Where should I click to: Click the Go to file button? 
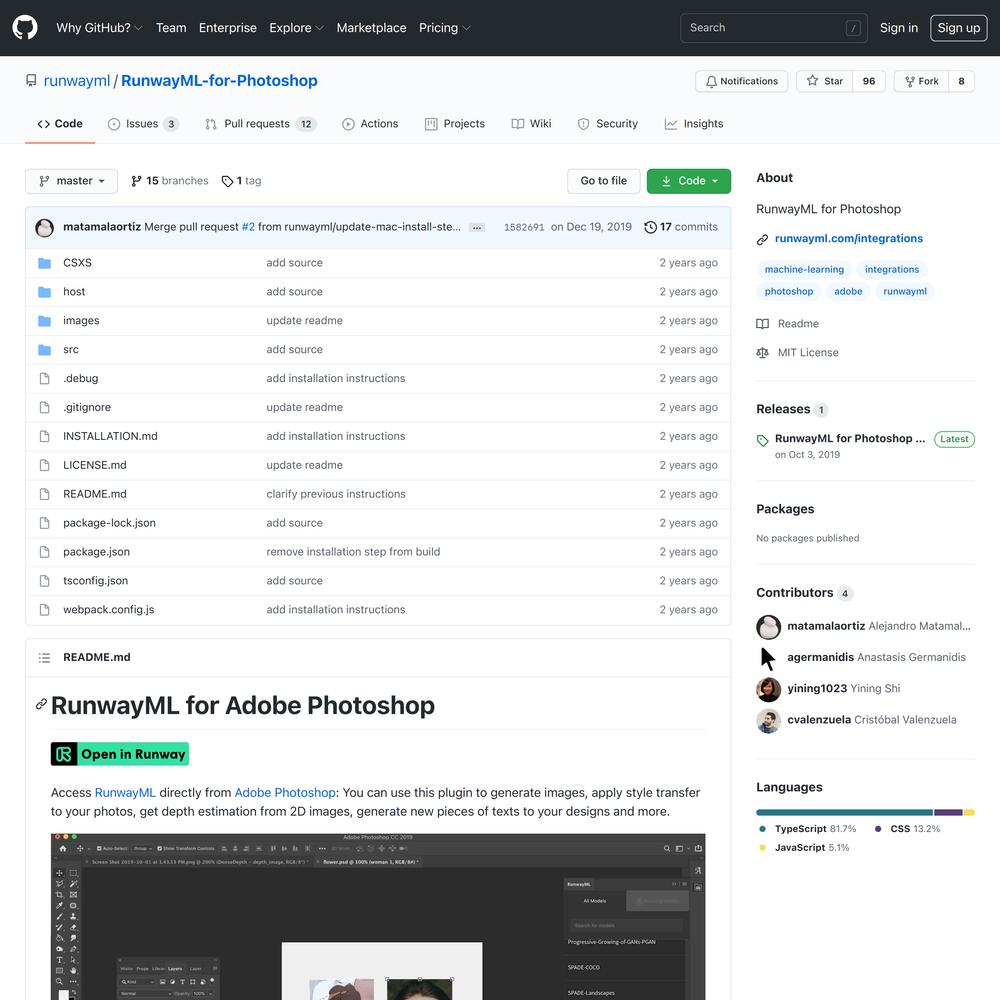click(x=603, y=181)
